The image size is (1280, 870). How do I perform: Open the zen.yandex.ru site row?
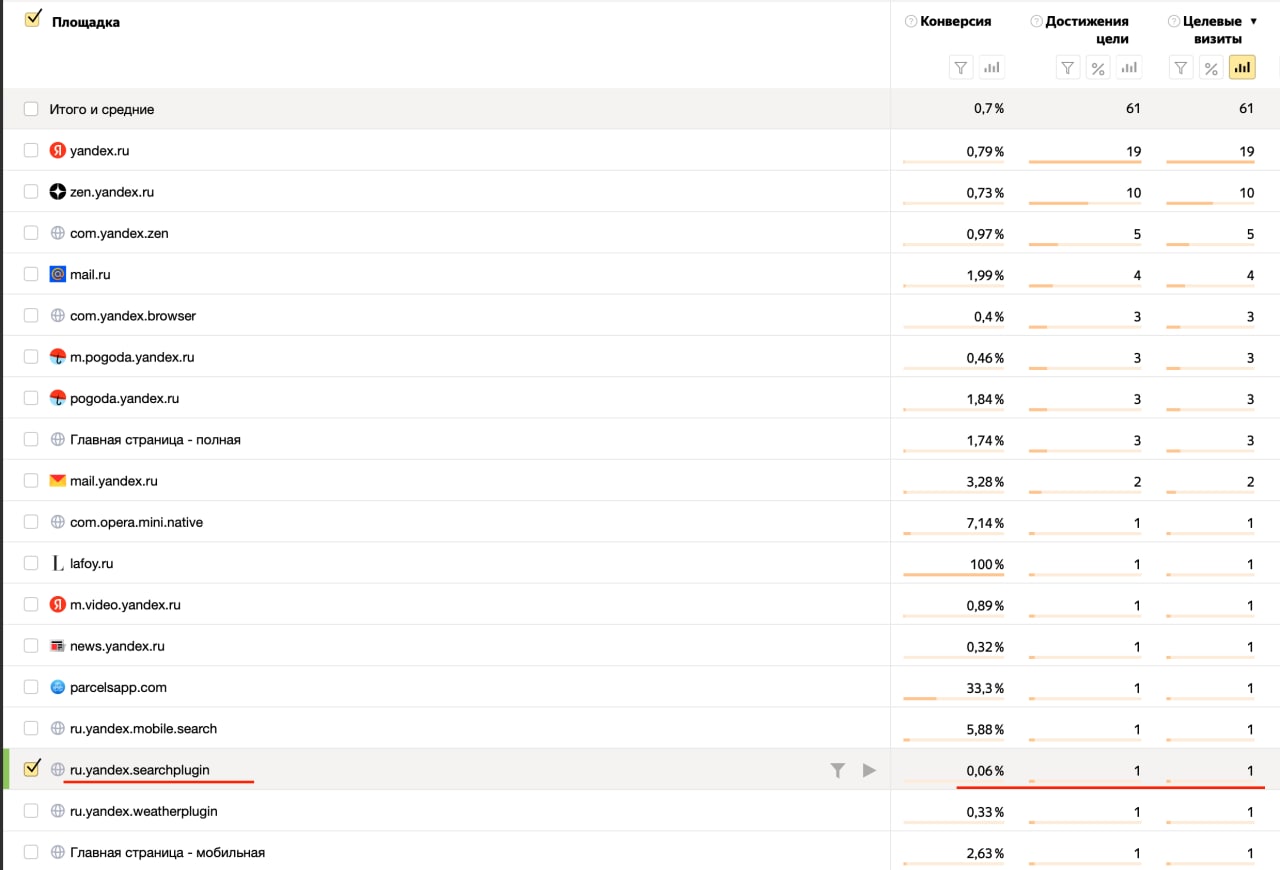click(x=112, y=192)
